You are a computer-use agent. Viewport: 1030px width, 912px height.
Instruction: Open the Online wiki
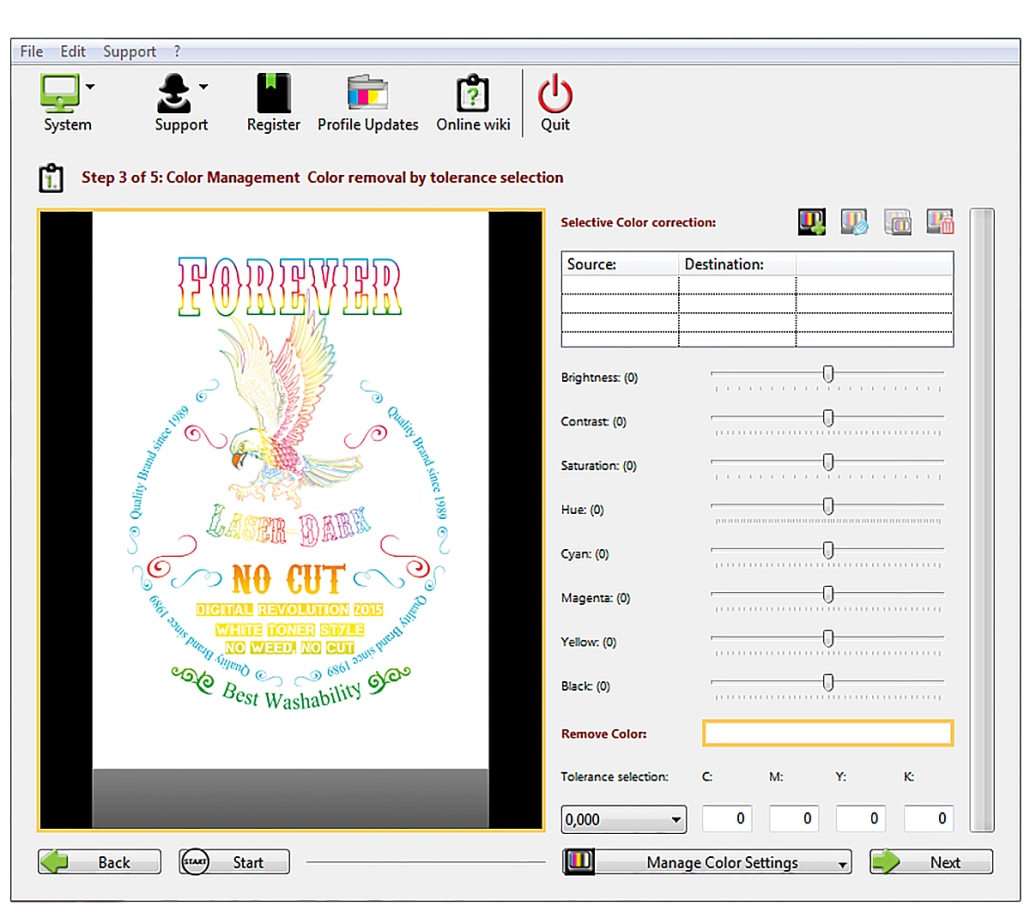click(473, 104)
